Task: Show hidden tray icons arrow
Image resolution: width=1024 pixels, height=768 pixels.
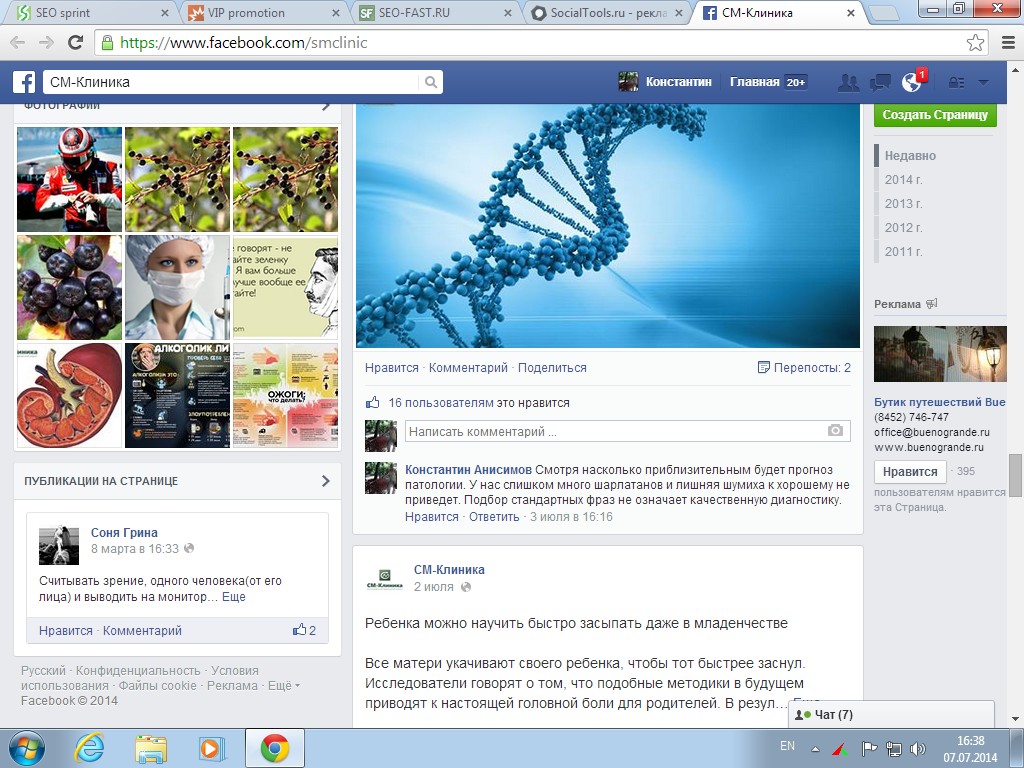Action: [x=815, y=750]
